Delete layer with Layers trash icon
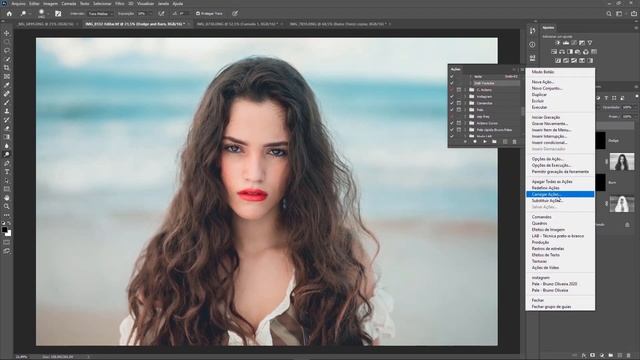Screen dimensions: 640x360 coord(629,356)
